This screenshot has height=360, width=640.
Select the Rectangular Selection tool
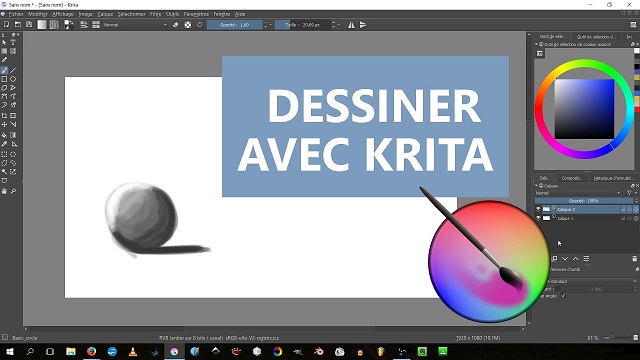[4, 154]
